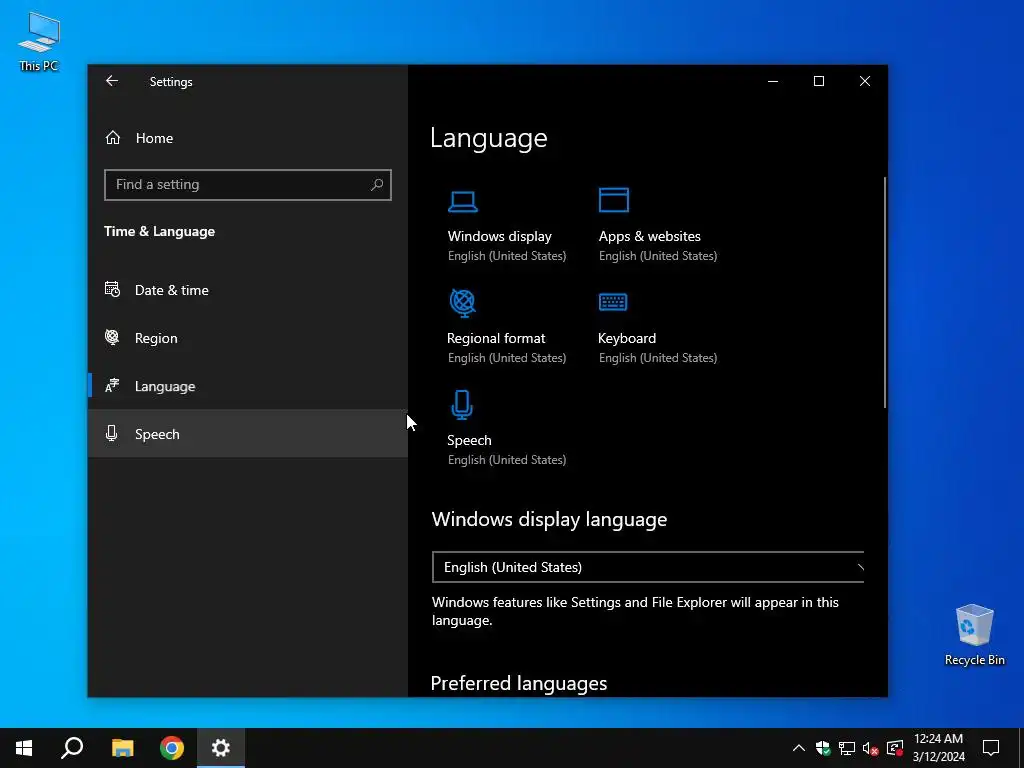Show hidden tray icons

(x=799, y=748)
